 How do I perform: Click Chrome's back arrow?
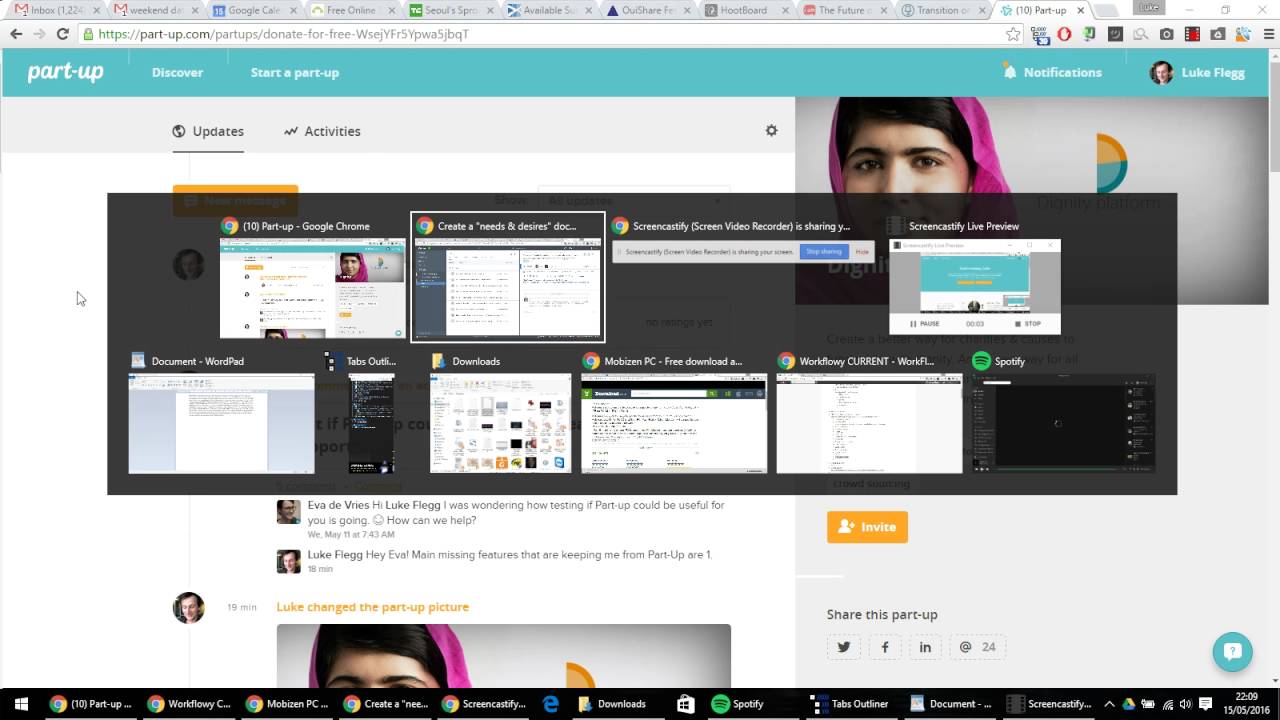tap(16, 33)
